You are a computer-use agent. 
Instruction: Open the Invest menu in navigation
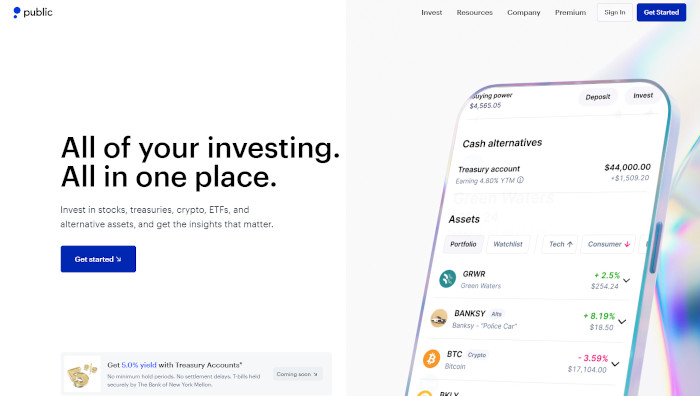(431, 13)
